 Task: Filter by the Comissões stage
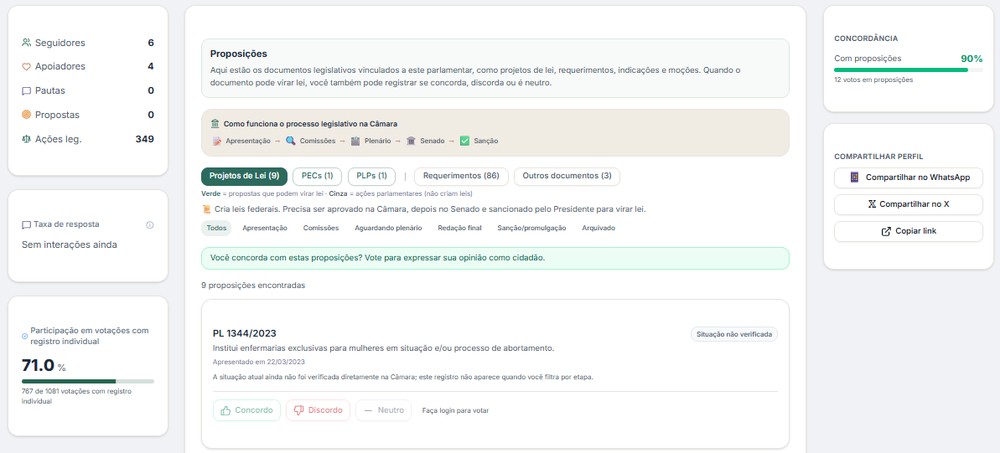[x=321, y=228]
